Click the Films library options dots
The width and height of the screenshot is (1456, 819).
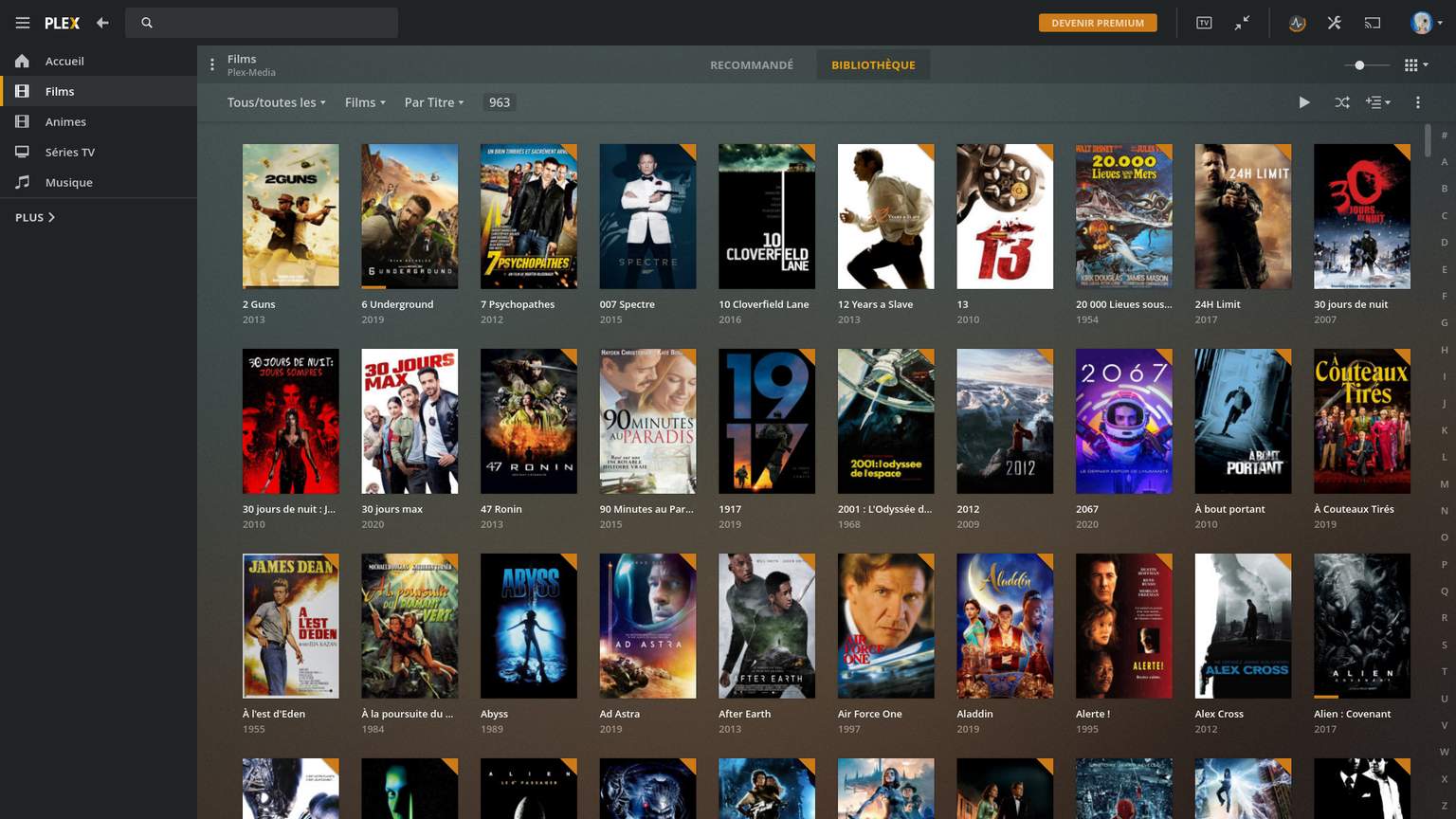coord(212,64)
